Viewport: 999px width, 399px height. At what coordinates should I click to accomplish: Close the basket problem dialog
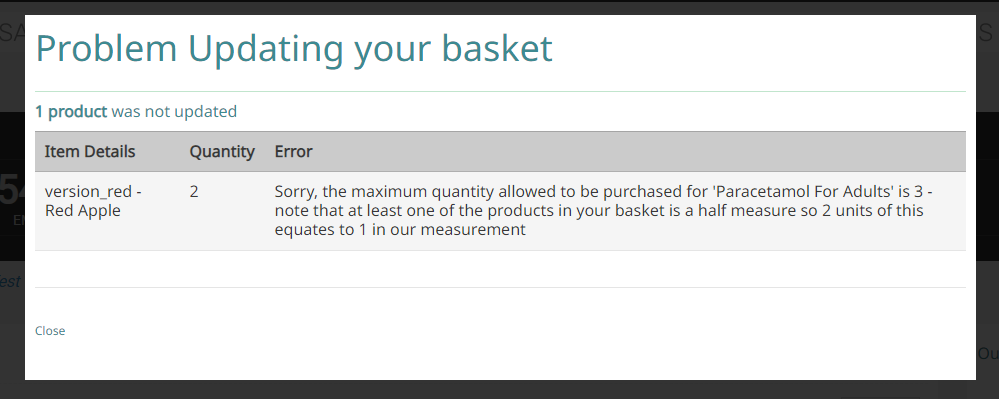point(50,331)
